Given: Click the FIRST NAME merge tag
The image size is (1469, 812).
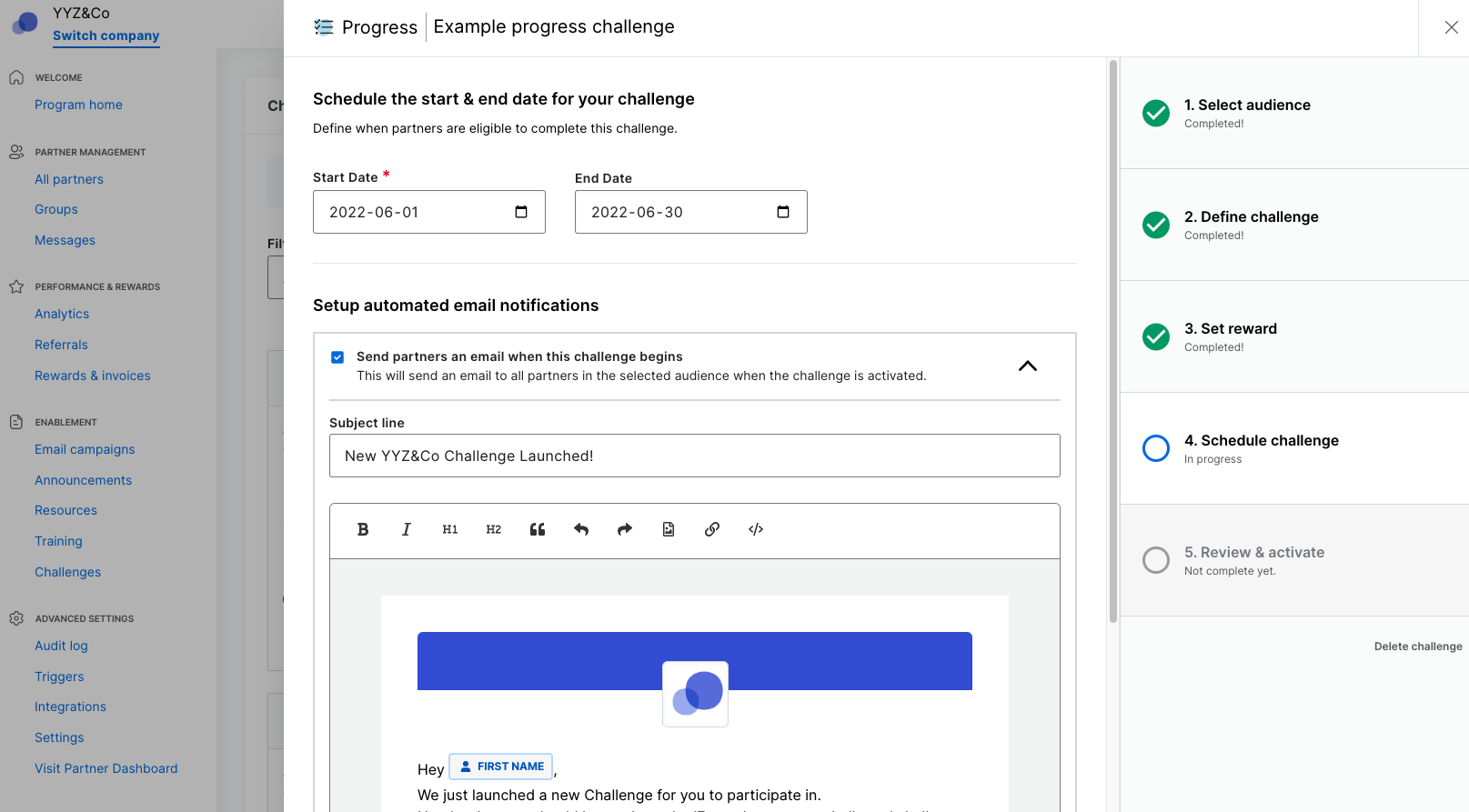Looking at the screenshot, I should point(501,767).
